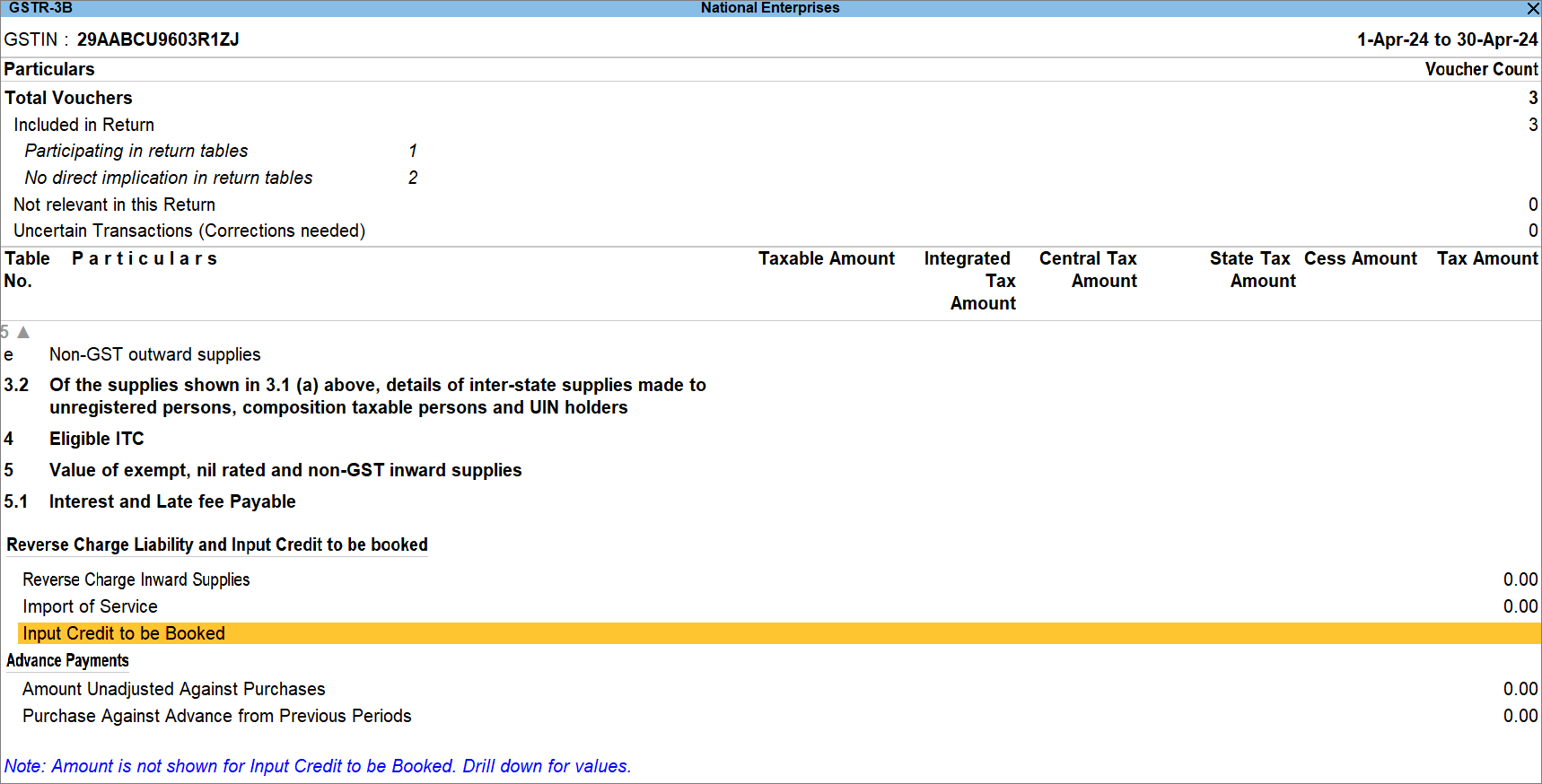Viewport: 1542px width, 784px height.
Task: Drill down on highlighted Input Credit to be Booked
Action: tap(124, 633)
